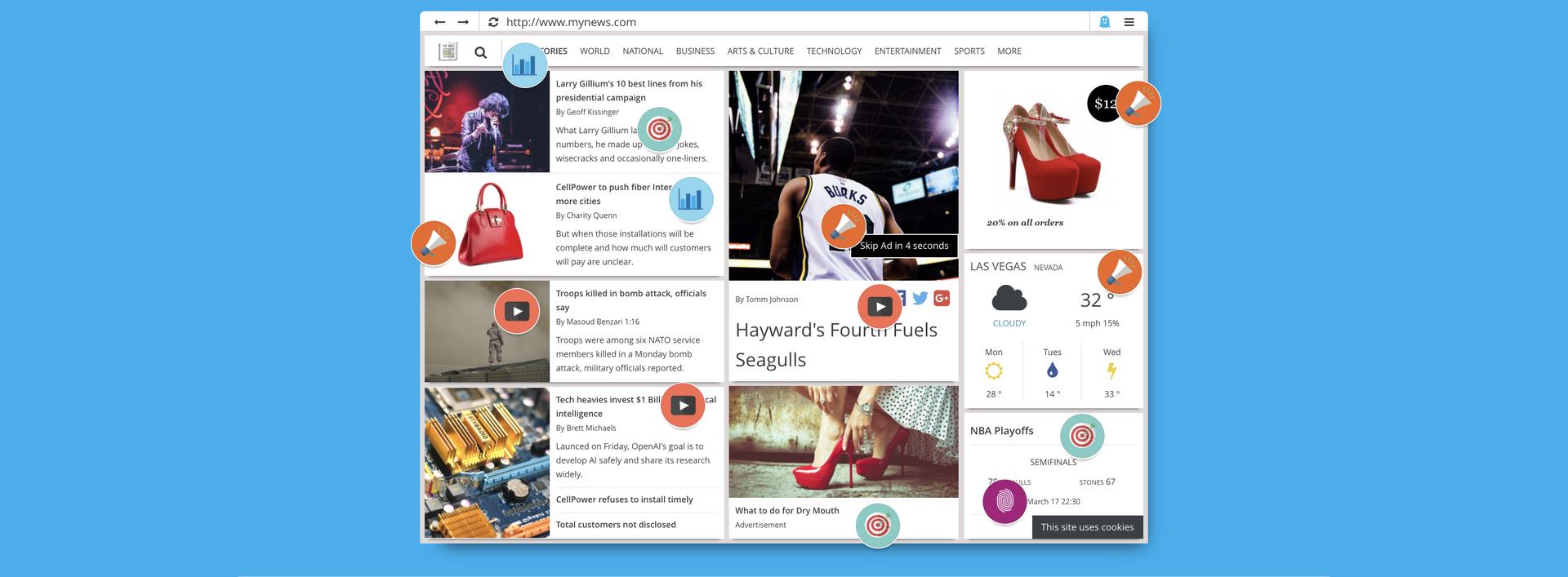The image size is (1568, 577).
Task: Click the megaphone tracker on the $12 price badge
Action: [x=1138, y=103]
